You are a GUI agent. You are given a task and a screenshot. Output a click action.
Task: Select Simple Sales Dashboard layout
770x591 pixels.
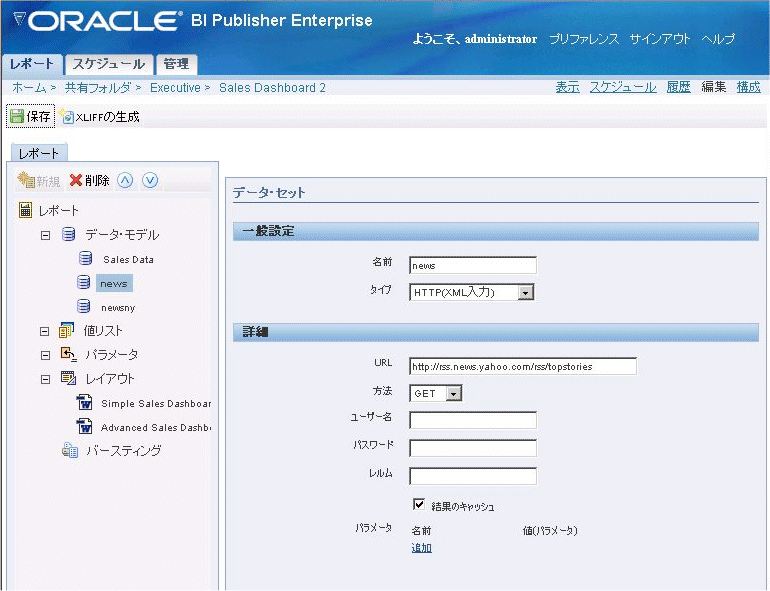(x=156, y=403)
